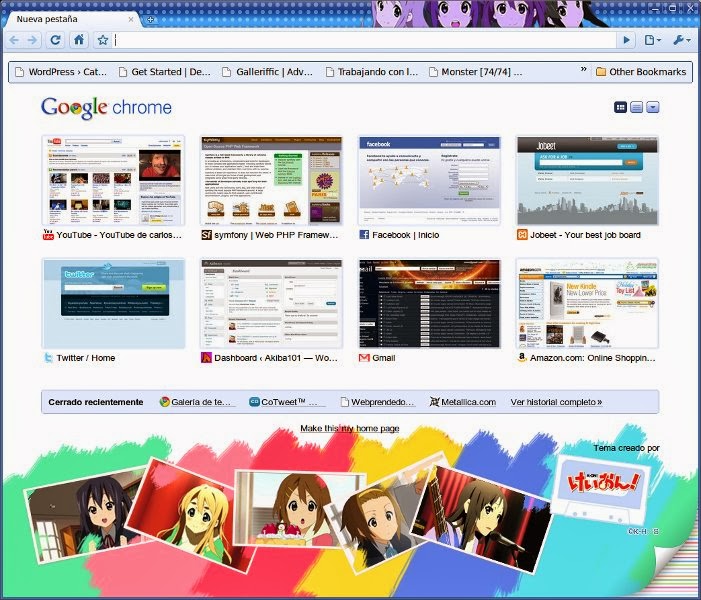Click the Amazon.com: Online Shopping link

coord(592,358)
